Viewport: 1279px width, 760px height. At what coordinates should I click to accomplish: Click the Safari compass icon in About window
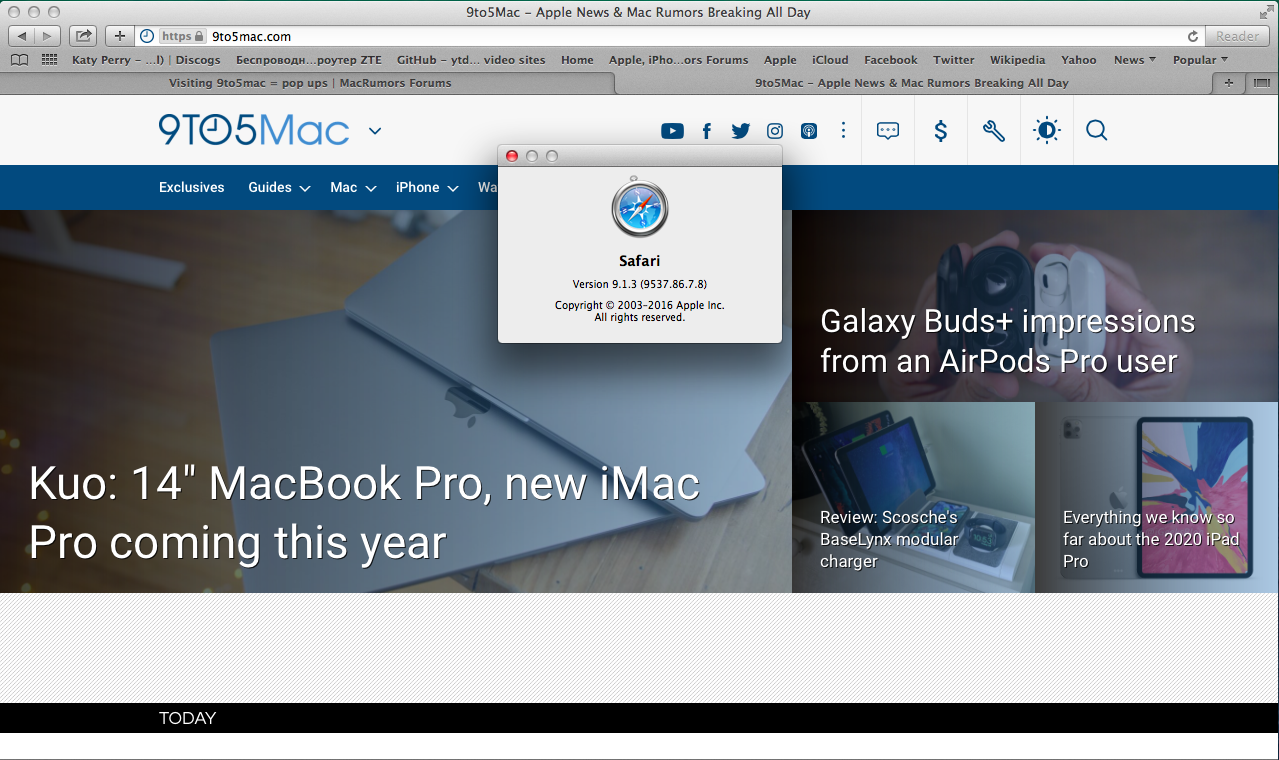[x=640, y=208]
